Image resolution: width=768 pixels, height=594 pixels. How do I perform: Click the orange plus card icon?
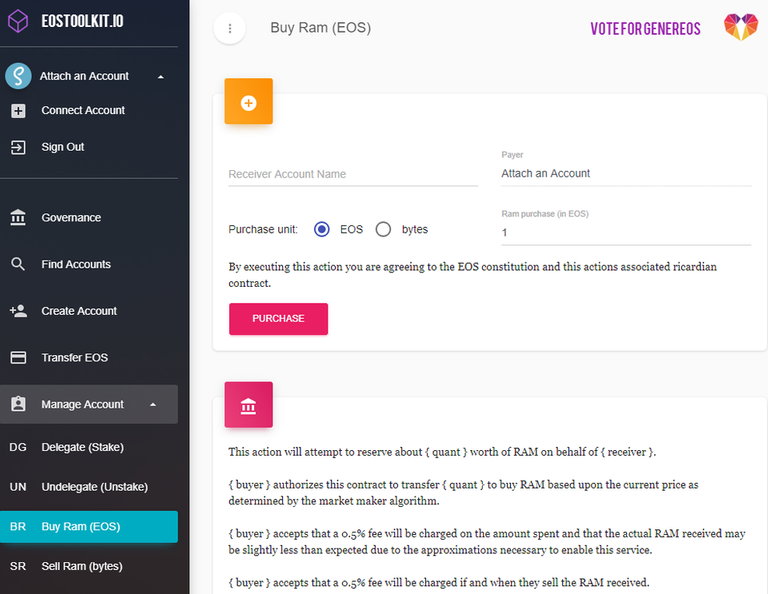coord(249,101)
